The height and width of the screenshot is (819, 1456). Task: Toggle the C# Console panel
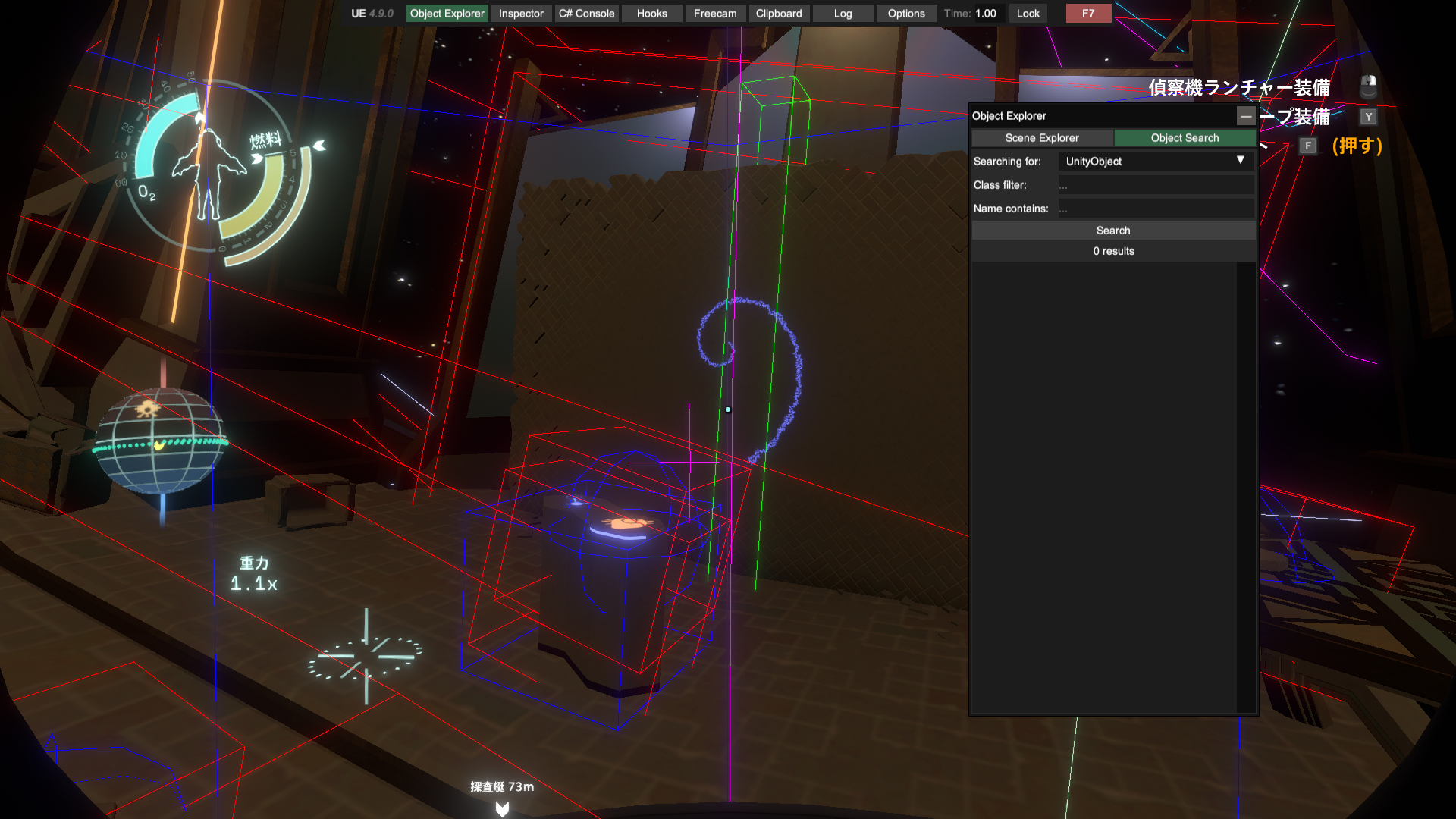pyautogui.click(x=586, y=14)
